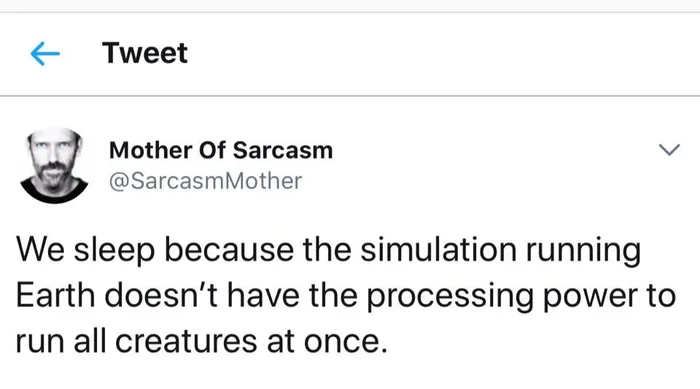Open the @SarcasmMother handle link
Image resolution: width=700 pixels, height=389 pixels.
coord(205,181)
